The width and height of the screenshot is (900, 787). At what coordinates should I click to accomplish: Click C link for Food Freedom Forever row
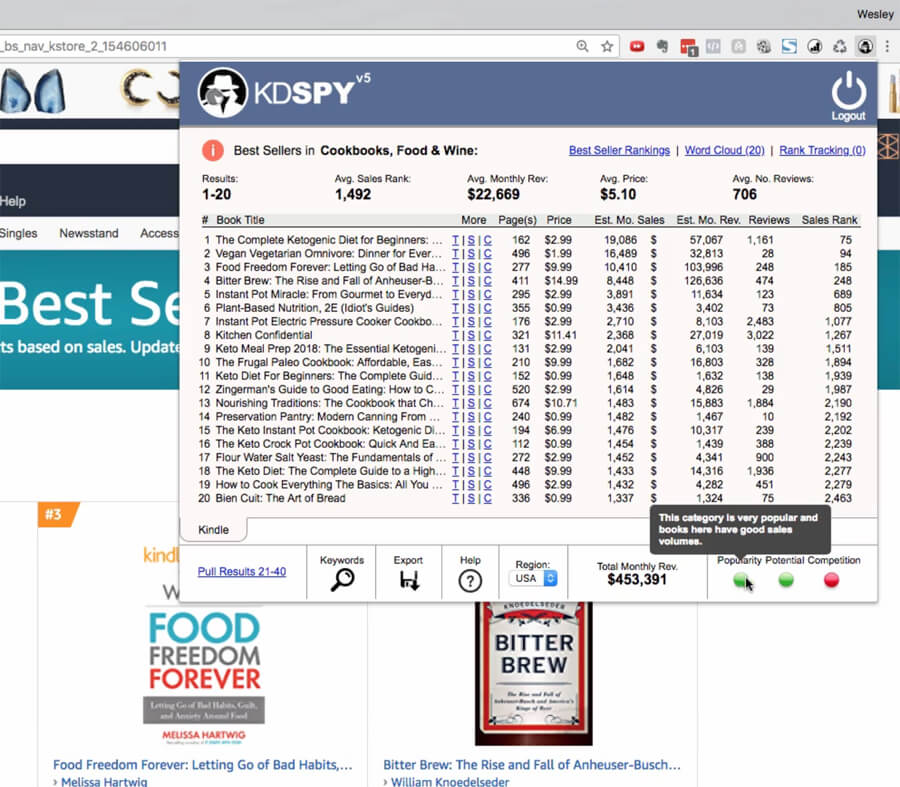pyautogui.click(x=487, y=267)
